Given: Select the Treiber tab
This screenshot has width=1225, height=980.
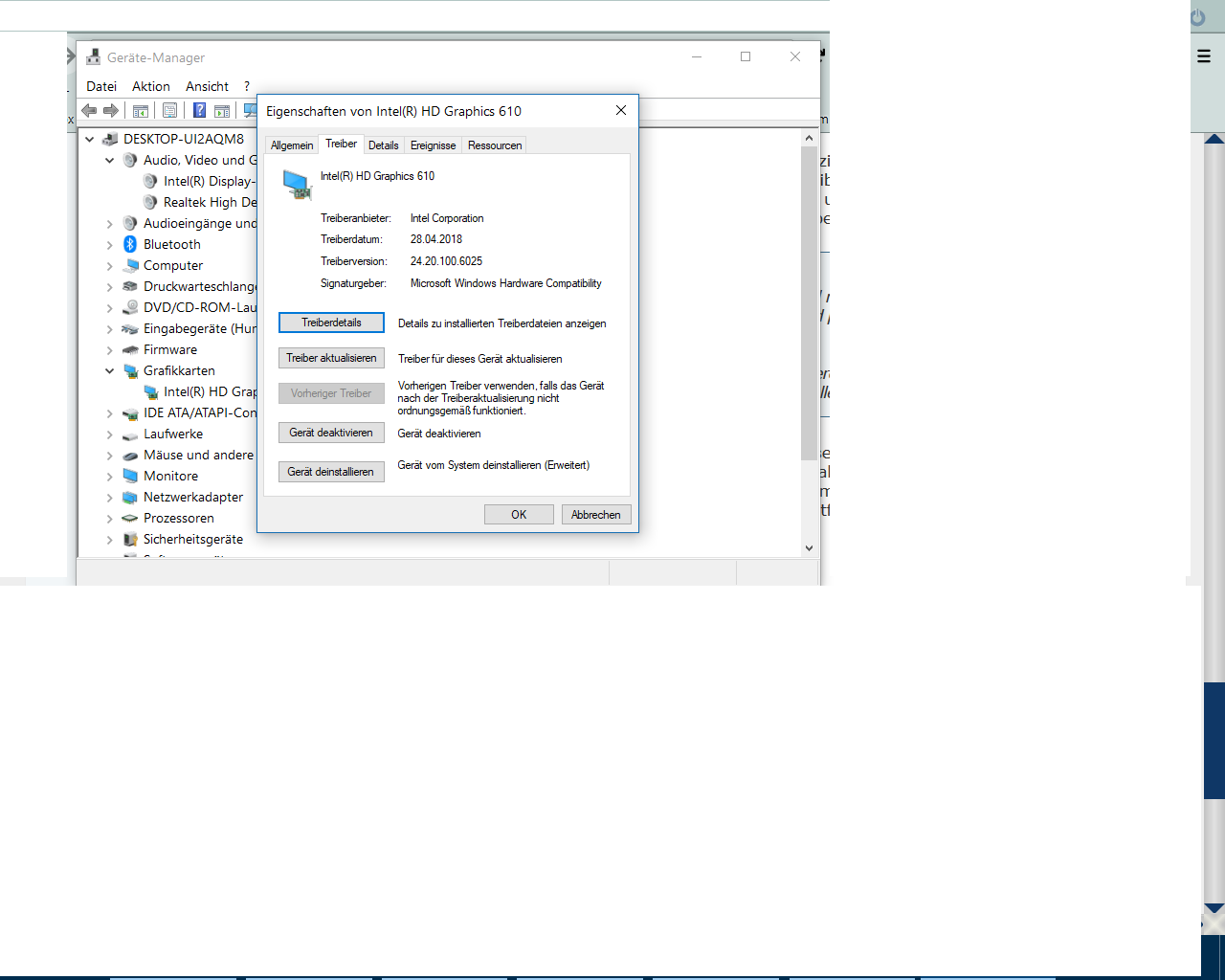Looking at the screenshot, I should [341, 144].
